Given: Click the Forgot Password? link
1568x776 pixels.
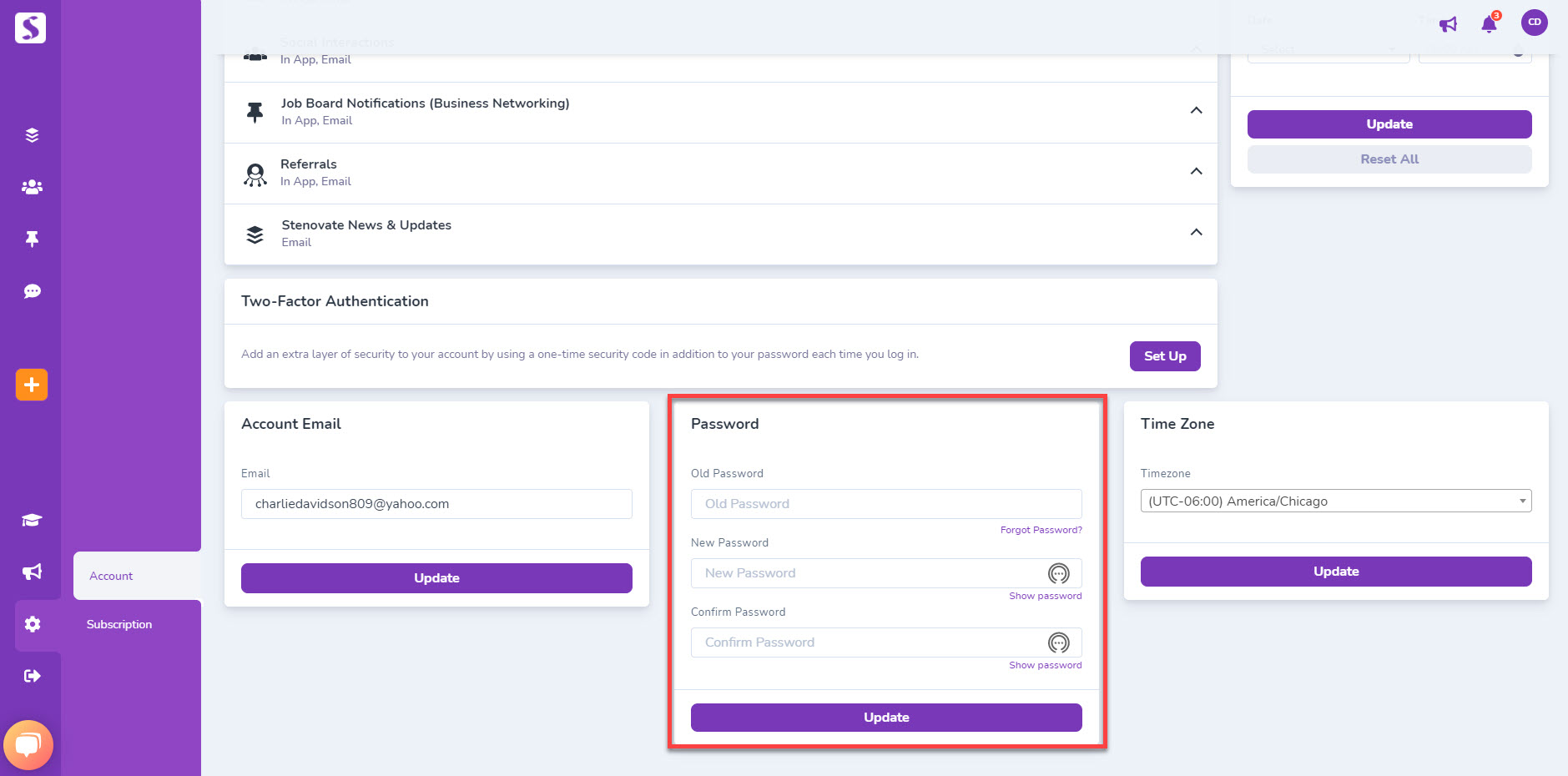Looking at the screenshot, I should coord(1041,530).
